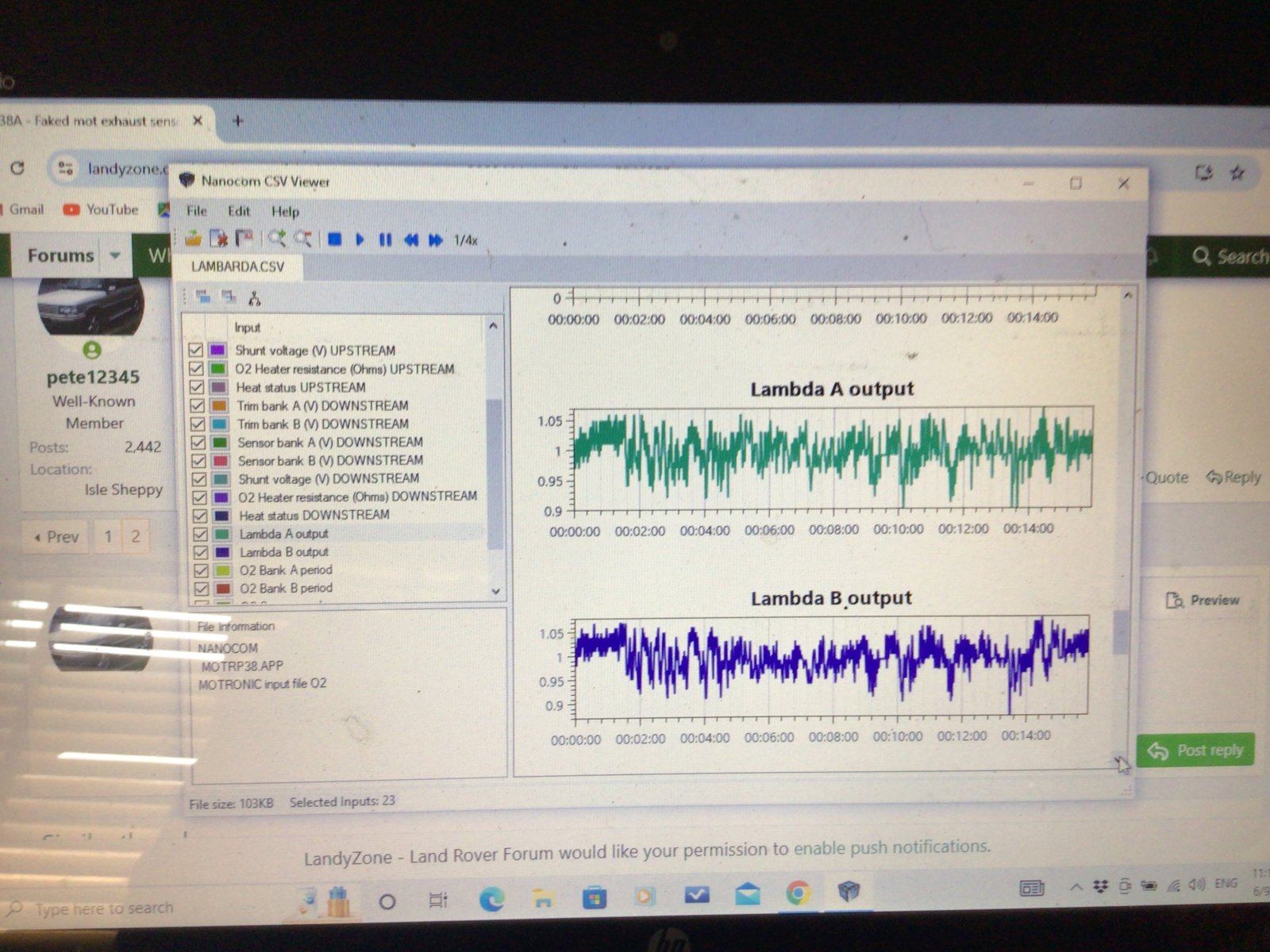Click the Post reply button in browser
The height and width of the screenshot is (952, 1270).
coord(1195,750)
